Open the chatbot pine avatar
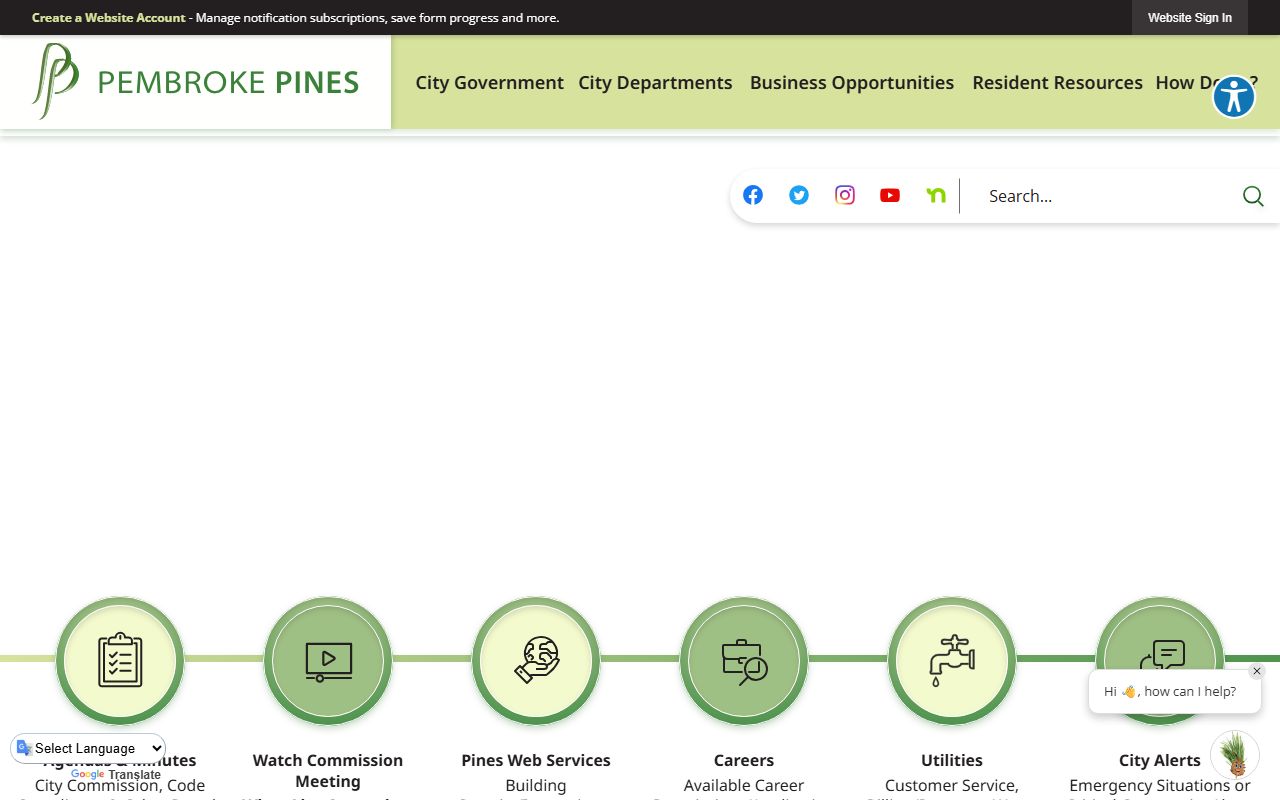This screenshot has height=800, width=1280. (x=1235, y=754)
